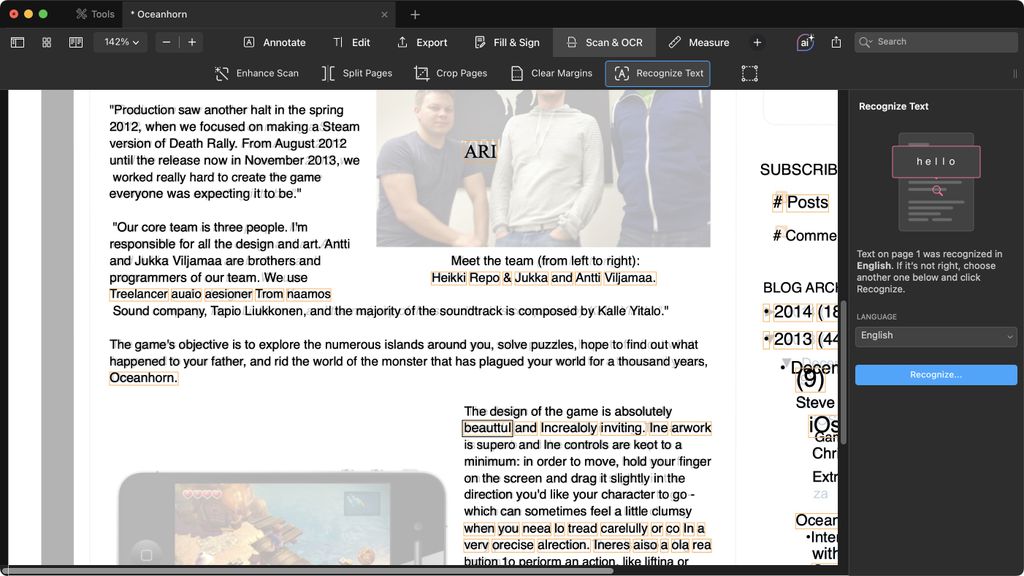Select the Recognize Text tool
The image size is (1024, 576).
(x=657, y=73)
